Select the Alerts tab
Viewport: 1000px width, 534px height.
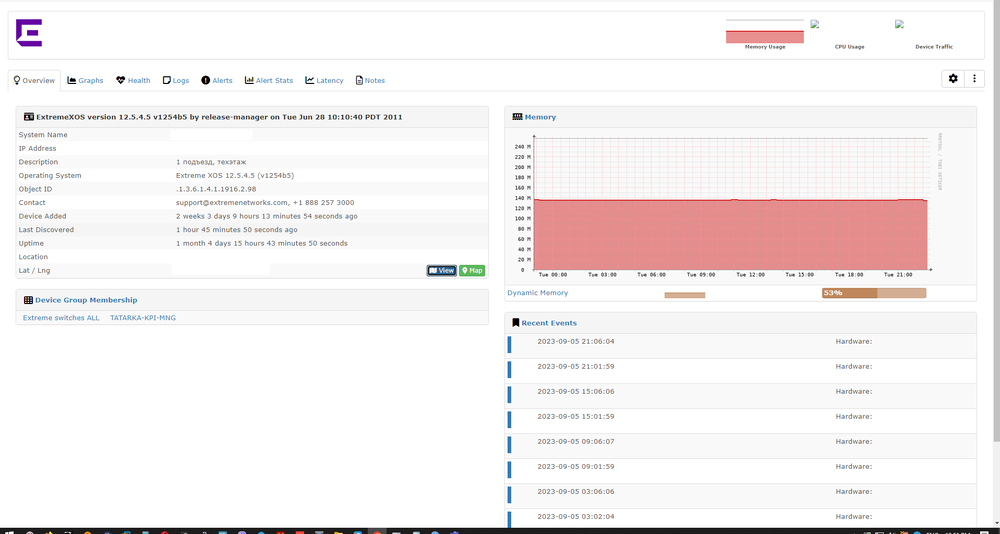pyautogui.click(x=217, y=80)
